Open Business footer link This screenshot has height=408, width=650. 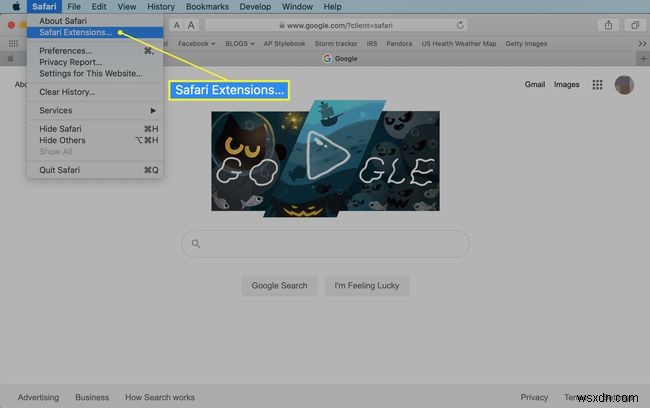92,397
